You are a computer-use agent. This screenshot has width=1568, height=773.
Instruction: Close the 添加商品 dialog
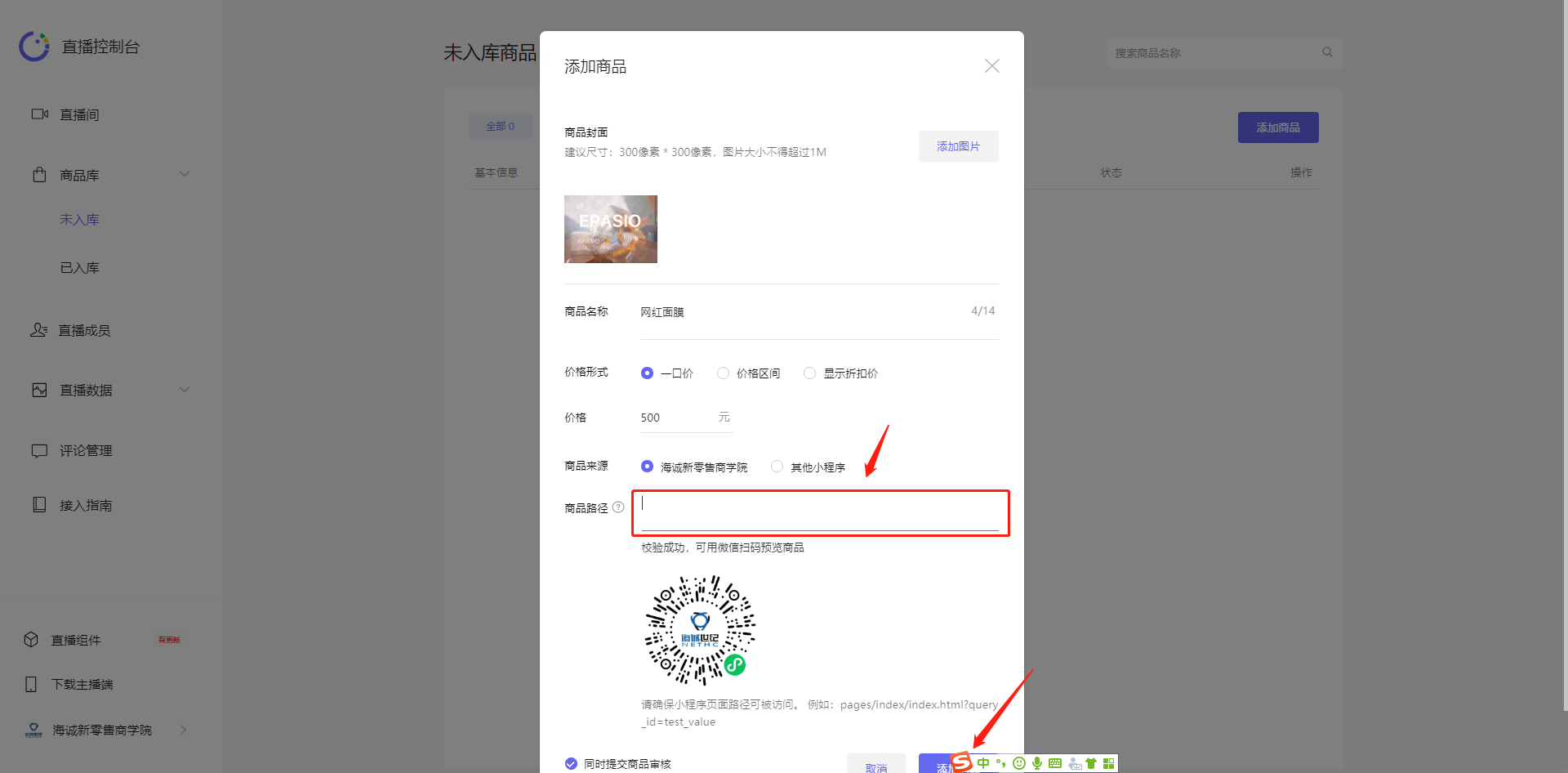[x=992, y=66]
